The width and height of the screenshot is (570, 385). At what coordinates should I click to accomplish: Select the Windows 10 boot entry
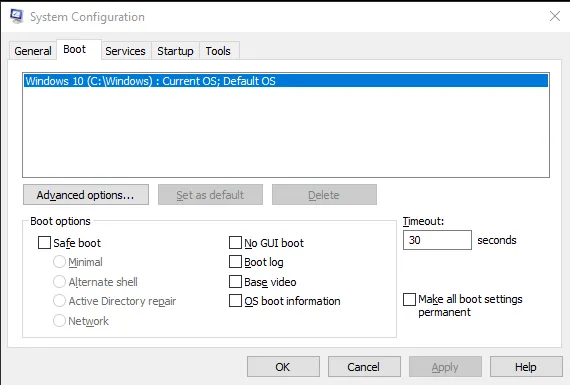click(286, 81)
